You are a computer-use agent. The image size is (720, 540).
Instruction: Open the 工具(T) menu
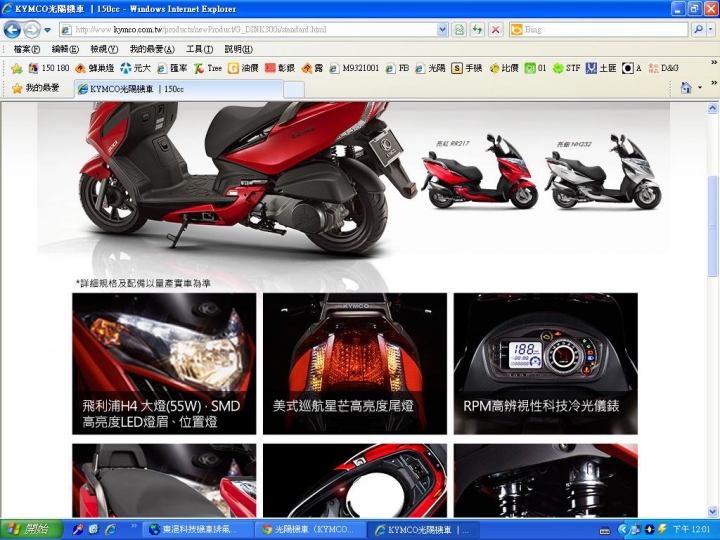[199, 49]
